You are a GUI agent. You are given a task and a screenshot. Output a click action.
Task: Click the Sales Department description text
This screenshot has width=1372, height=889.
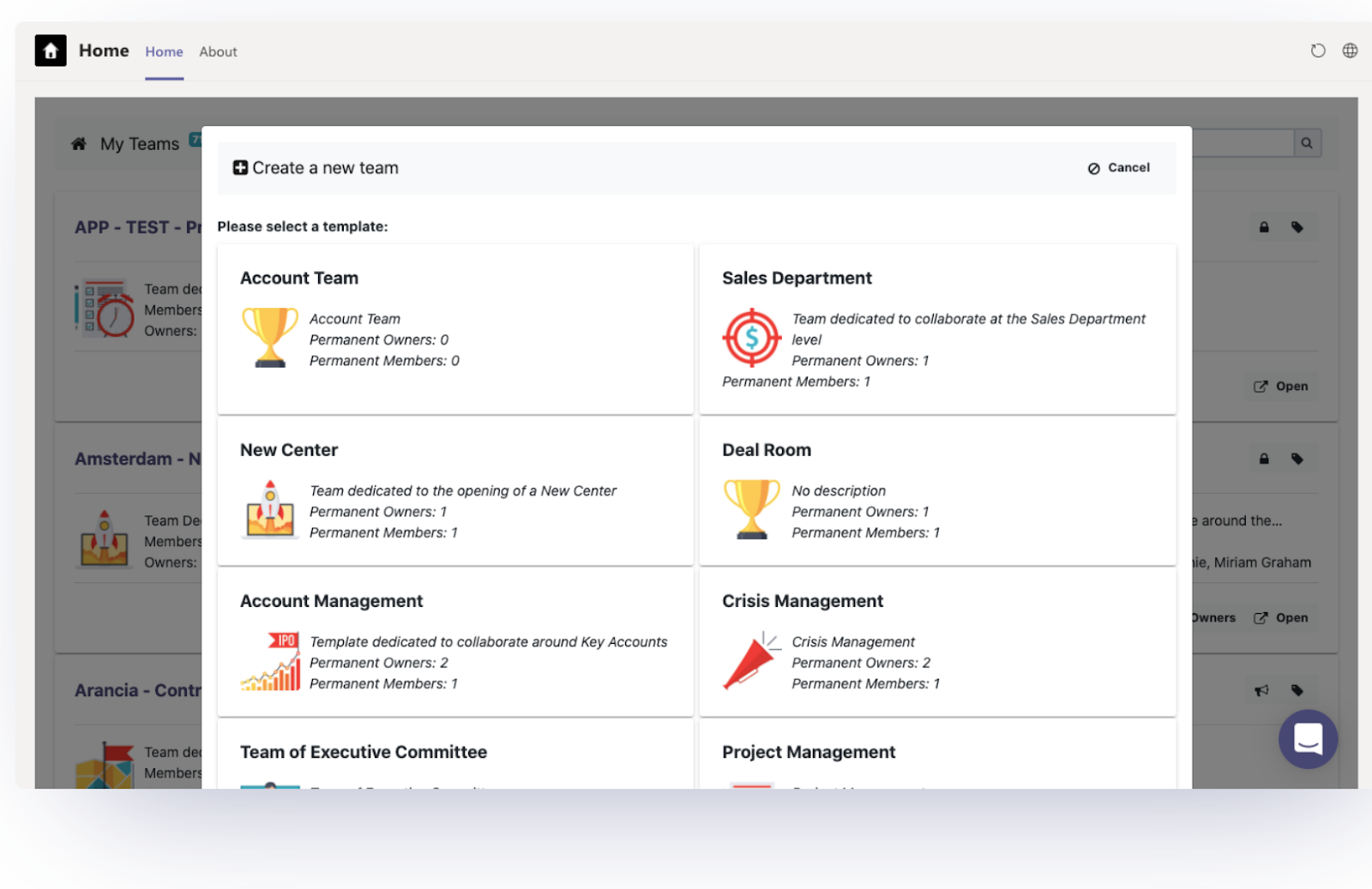(968, 329)
